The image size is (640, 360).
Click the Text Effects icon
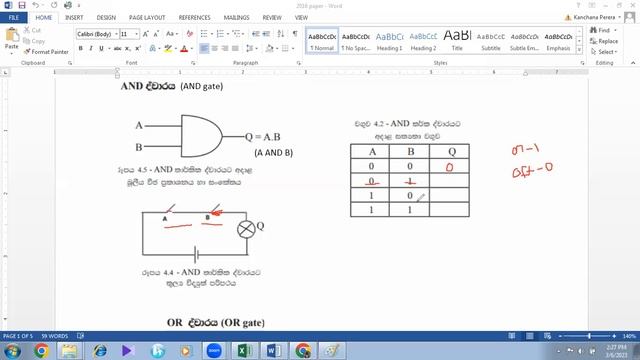153,49
